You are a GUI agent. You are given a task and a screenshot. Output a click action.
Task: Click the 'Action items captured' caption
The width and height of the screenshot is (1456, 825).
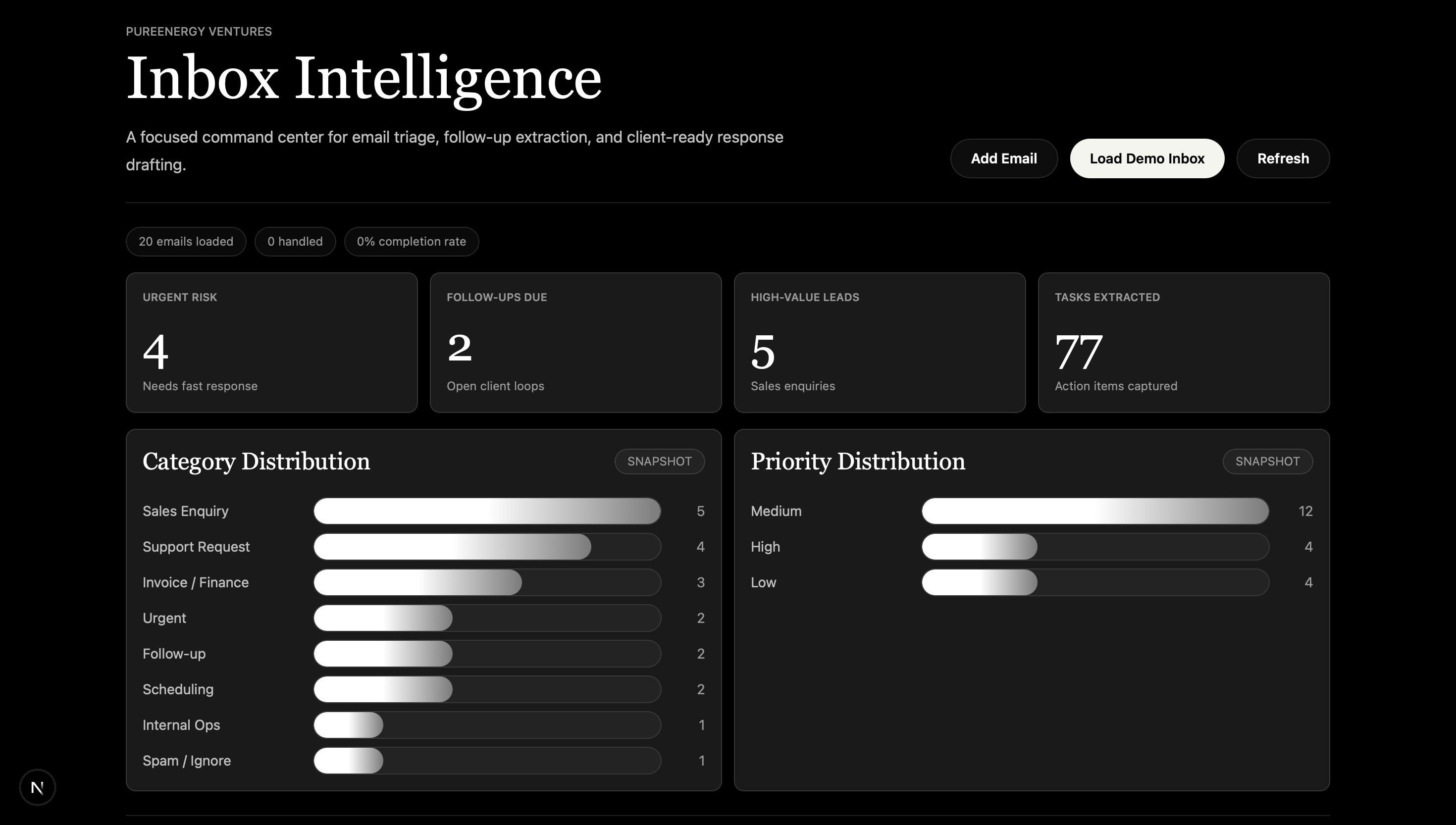[x=1115, y=386]
